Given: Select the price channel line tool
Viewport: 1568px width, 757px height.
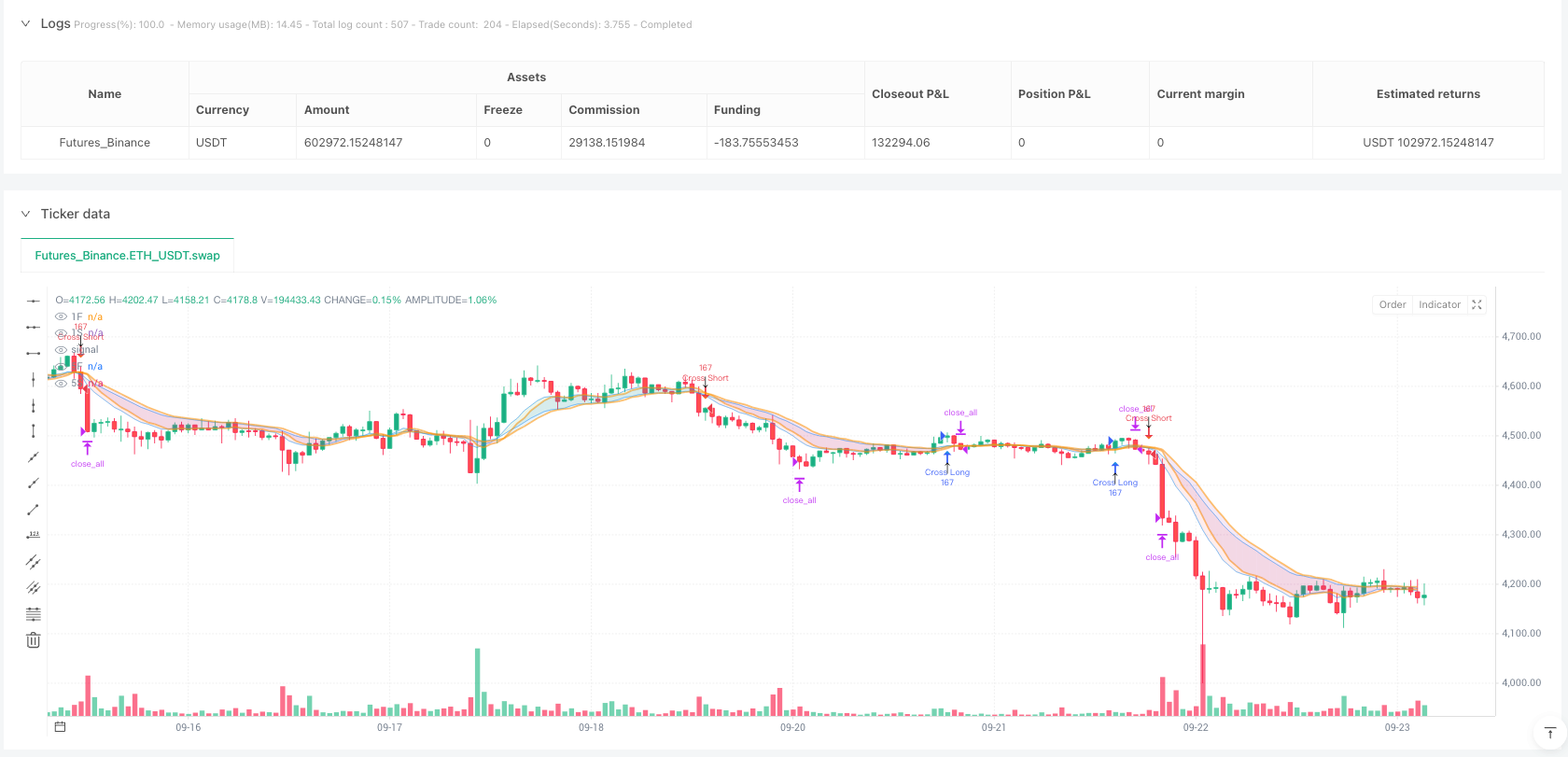Looking at the screenshot, I should (x=34, y=588).
